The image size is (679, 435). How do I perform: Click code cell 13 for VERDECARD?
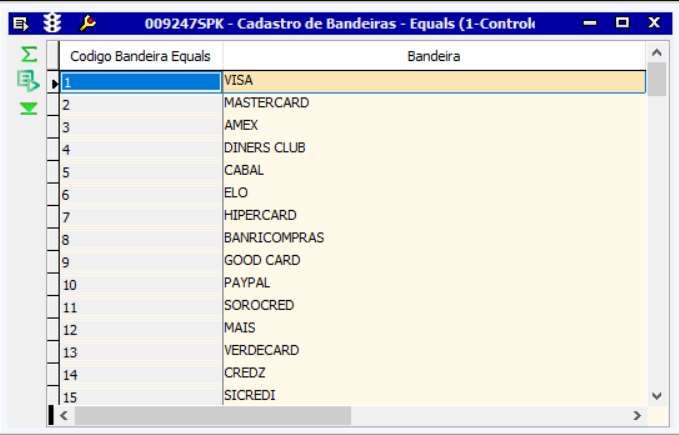click(141, 351)
